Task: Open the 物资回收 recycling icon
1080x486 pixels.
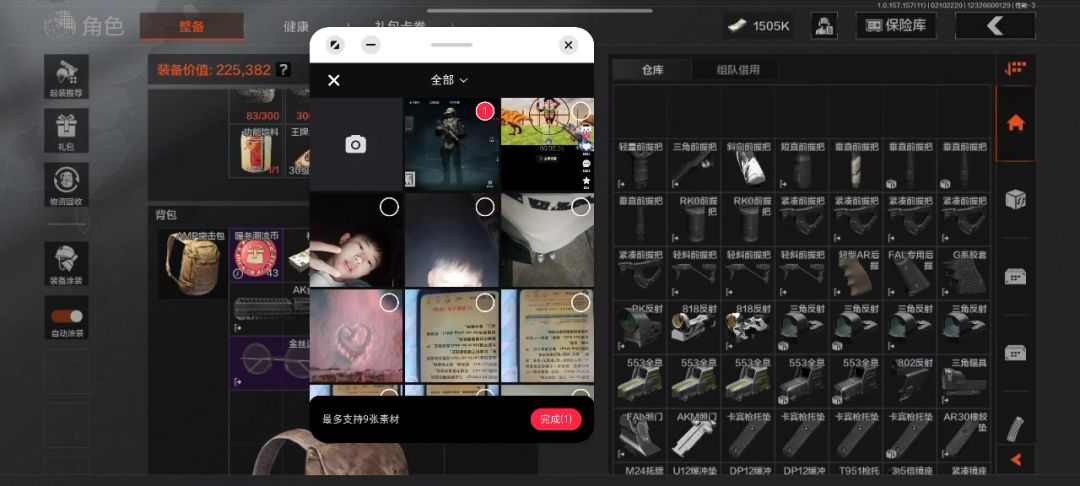Action: coord(66,184)
